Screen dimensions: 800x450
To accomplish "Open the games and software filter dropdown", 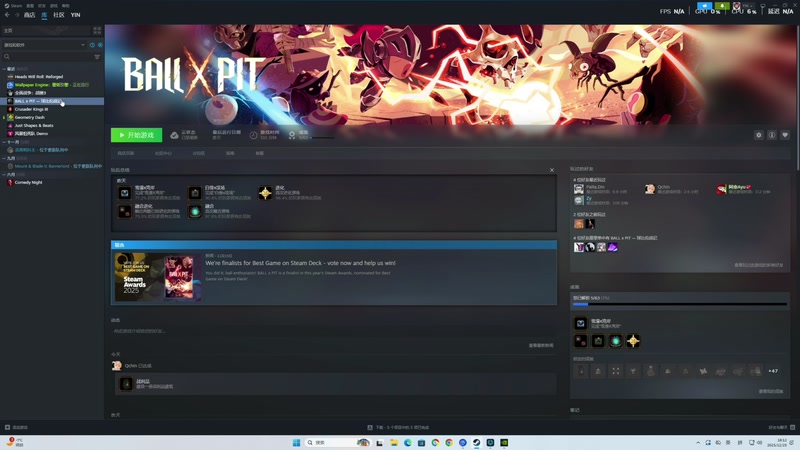I will [44, 45].
